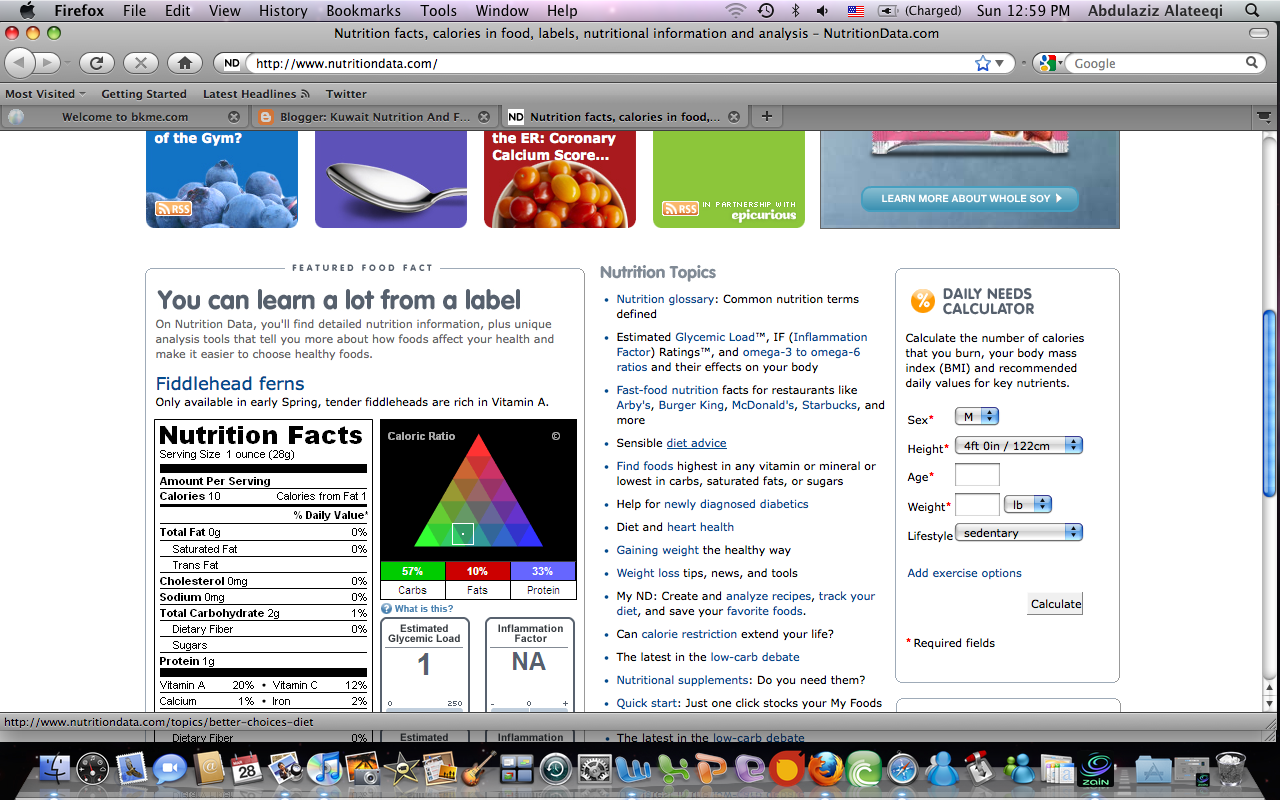
Task: Click into the Age input field
Action: click(977, 475)
